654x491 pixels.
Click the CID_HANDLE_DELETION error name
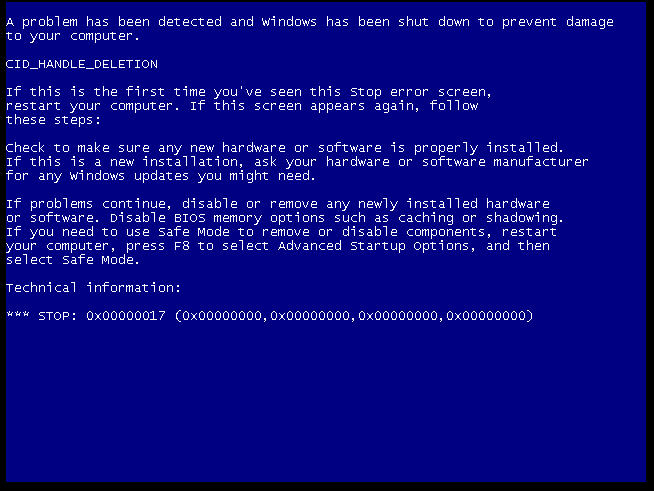tap(82, 64)
